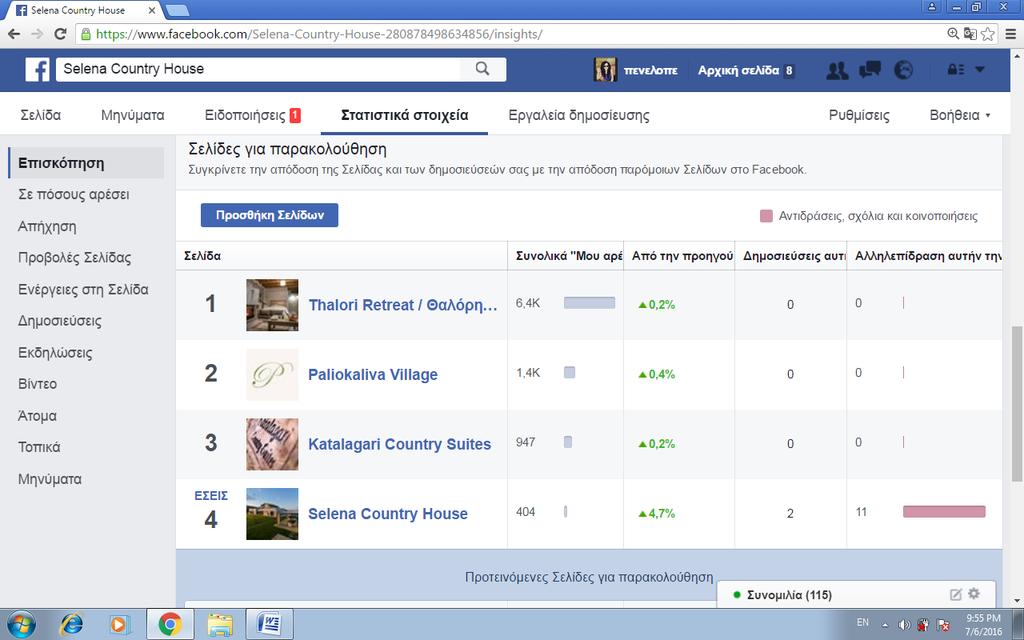Click the Δημοσιεύσεις αυτ column header
Image resolution: width=1024 pixels, height=640 pixels.
(x=791, y=256)
